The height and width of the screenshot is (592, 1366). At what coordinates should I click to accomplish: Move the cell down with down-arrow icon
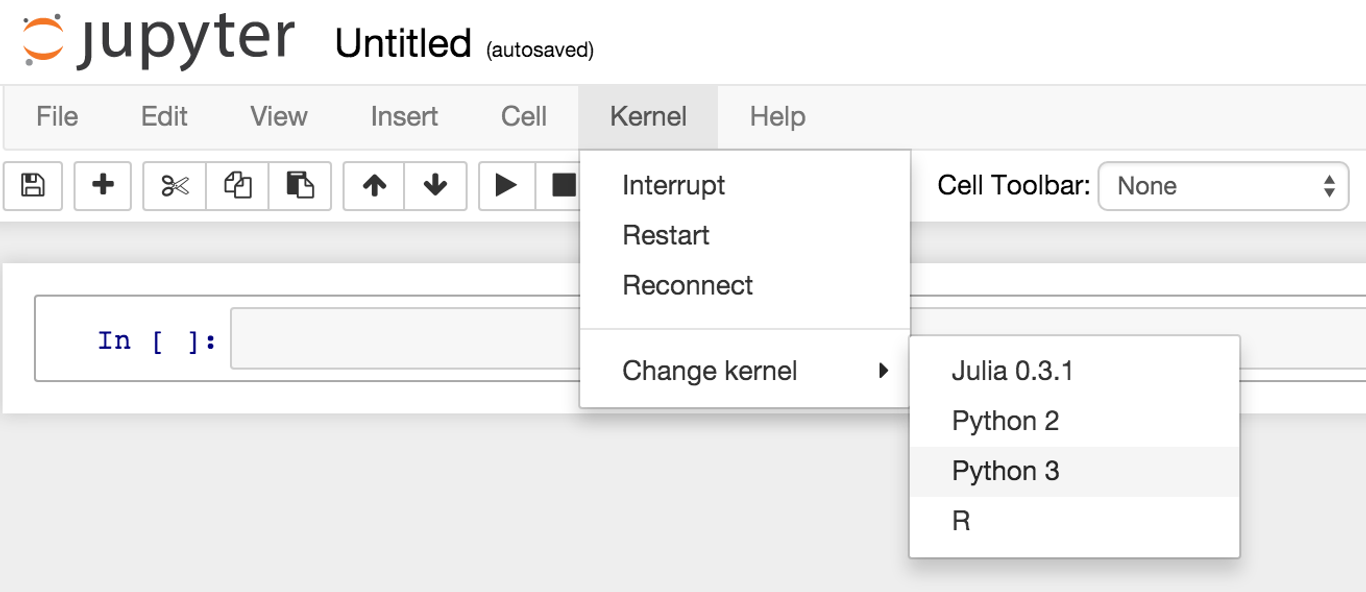pyautogui.click(x=436, y=186)
